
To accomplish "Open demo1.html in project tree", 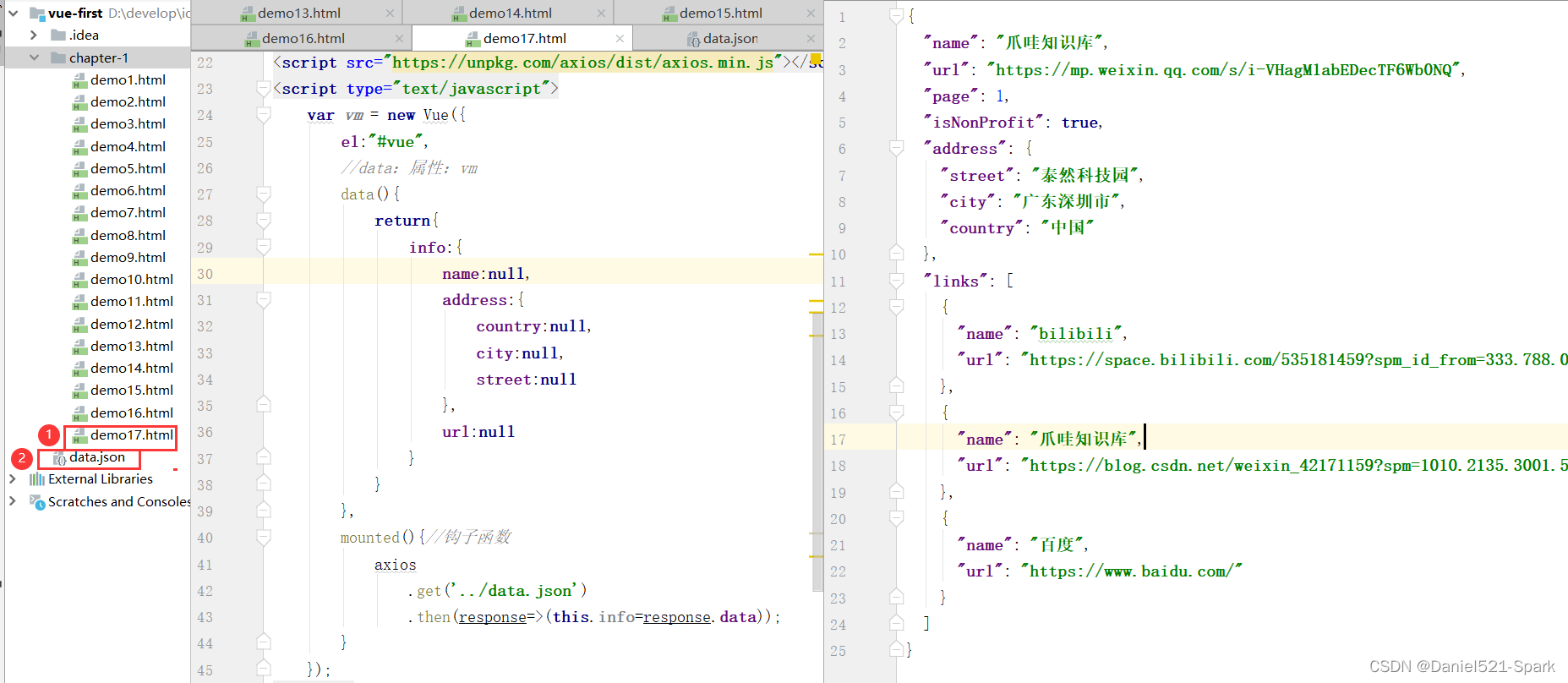I will (x=128, y=79).
